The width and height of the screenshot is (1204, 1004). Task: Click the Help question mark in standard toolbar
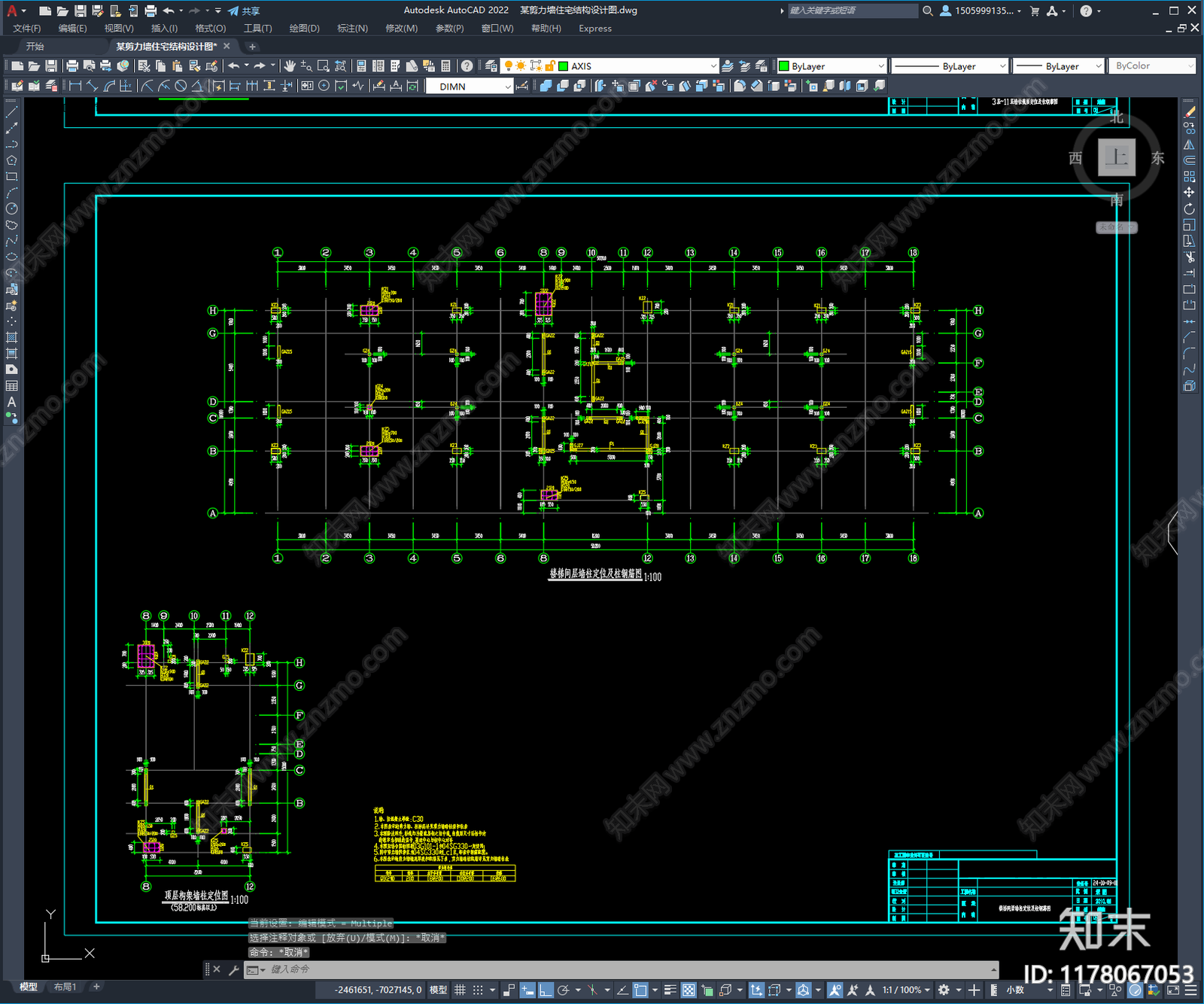[467, 66]
